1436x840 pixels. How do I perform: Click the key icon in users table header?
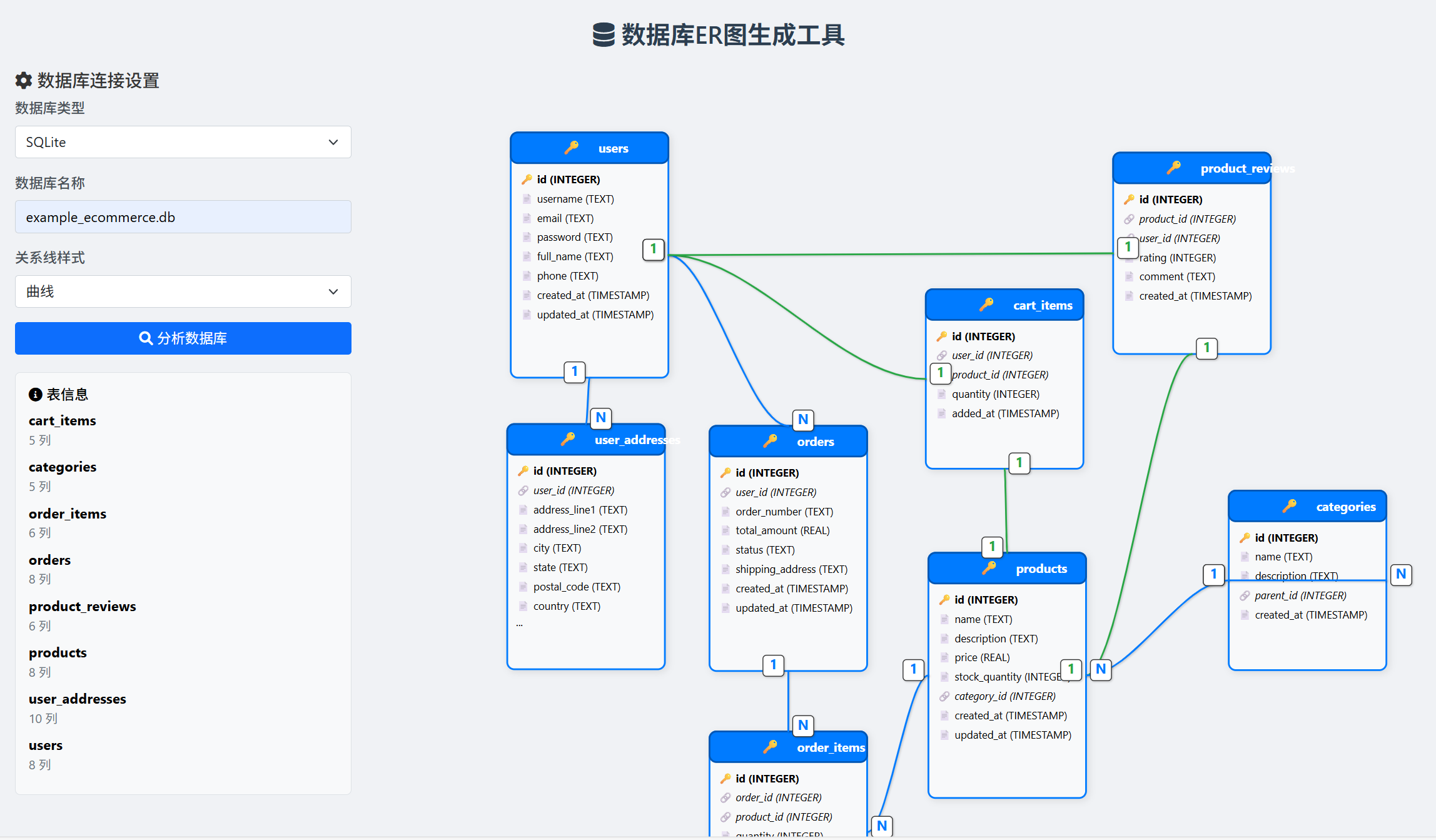point(572,148)
